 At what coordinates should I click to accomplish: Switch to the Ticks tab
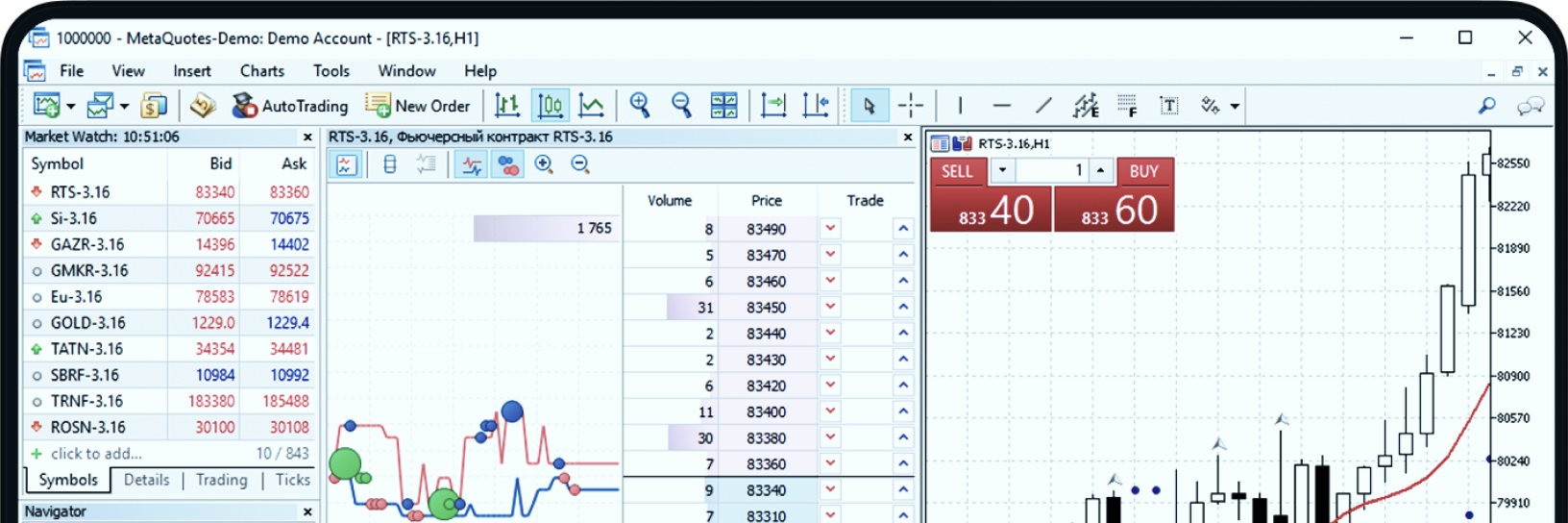pos(292,480)
